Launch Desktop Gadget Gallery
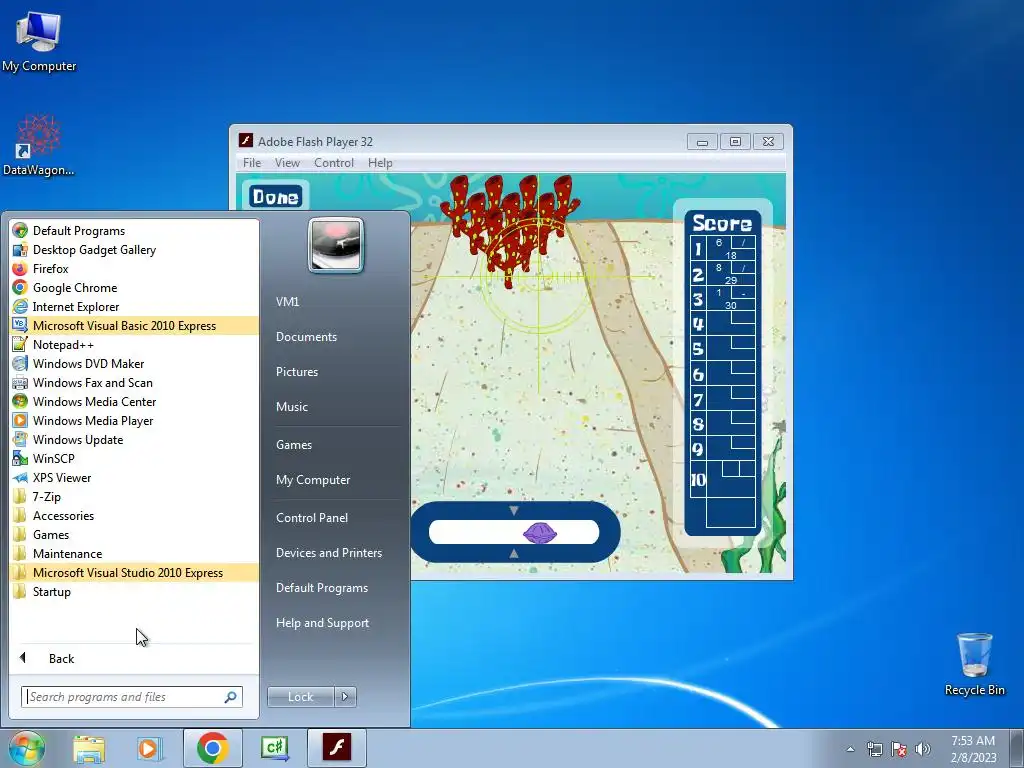The height and width of the screenshot is (768, 1024). [134, 249]
